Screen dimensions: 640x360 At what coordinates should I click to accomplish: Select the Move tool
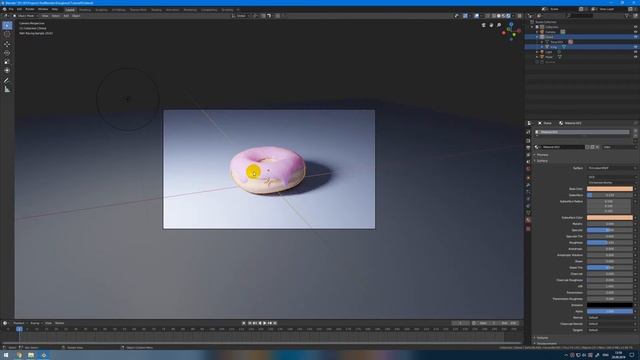[7, 44]
